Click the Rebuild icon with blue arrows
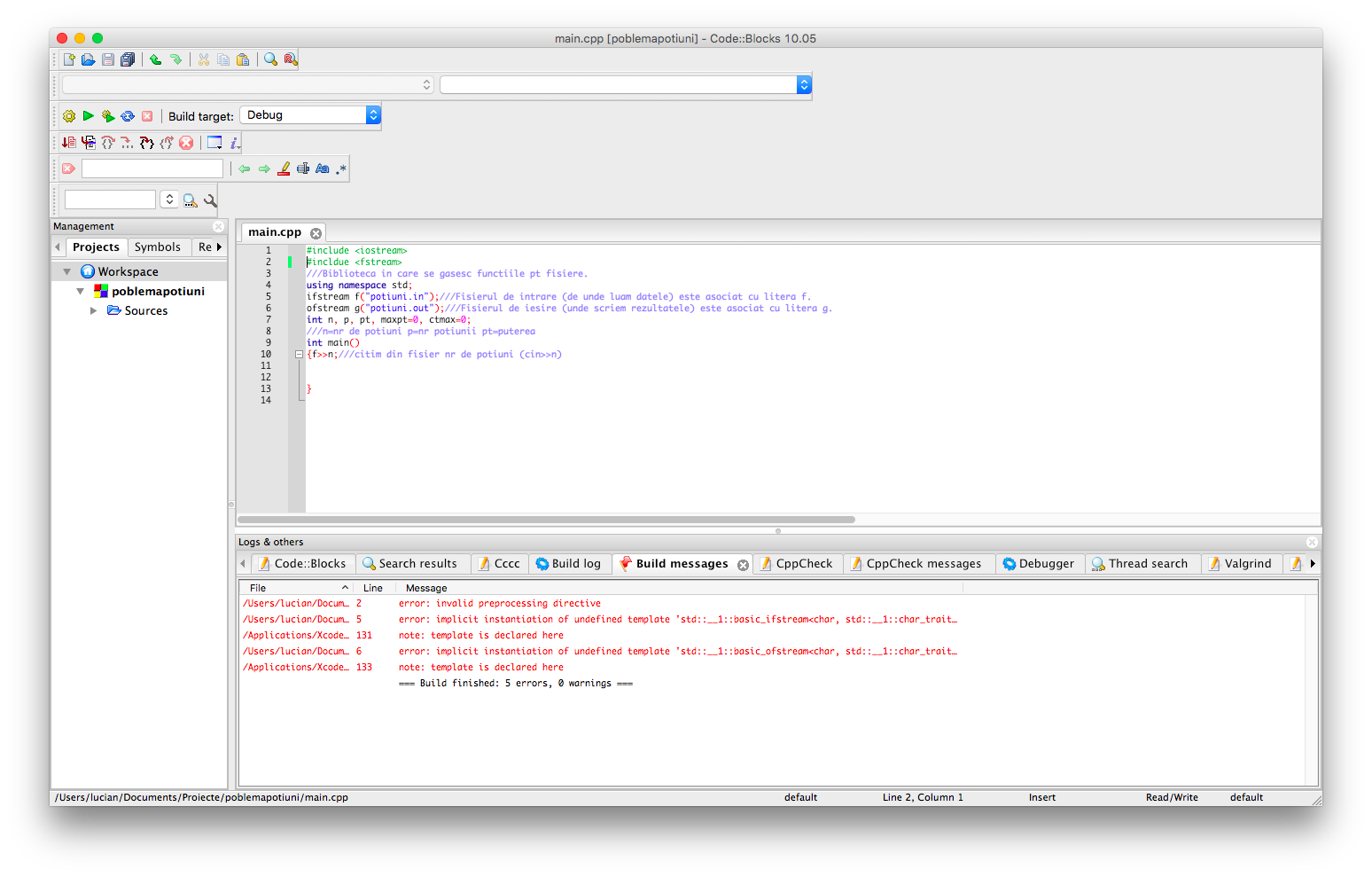Screen dimensions: 1372x877 (x=128, y=116)
